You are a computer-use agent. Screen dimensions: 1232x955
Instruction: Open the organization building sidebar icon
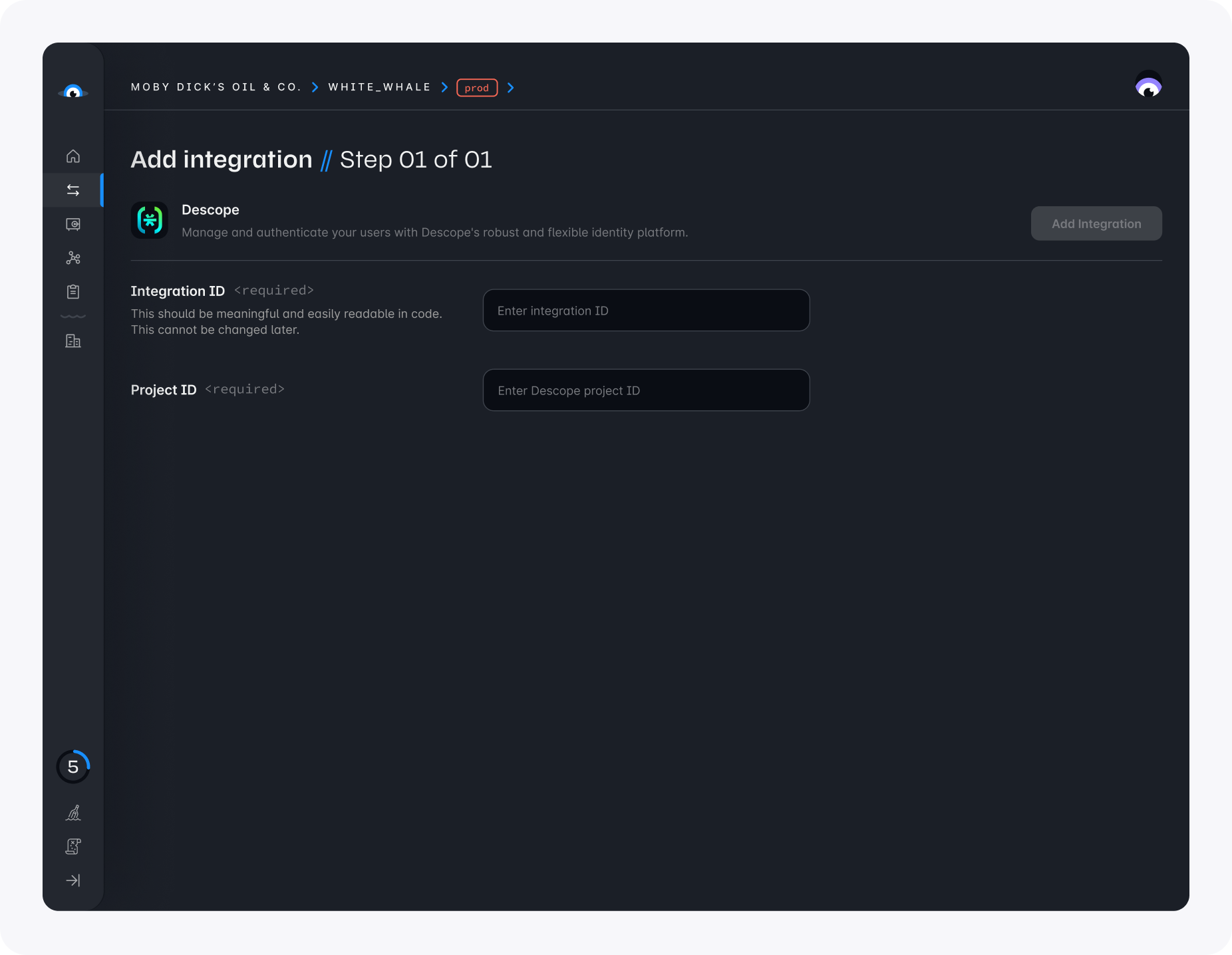73,341
